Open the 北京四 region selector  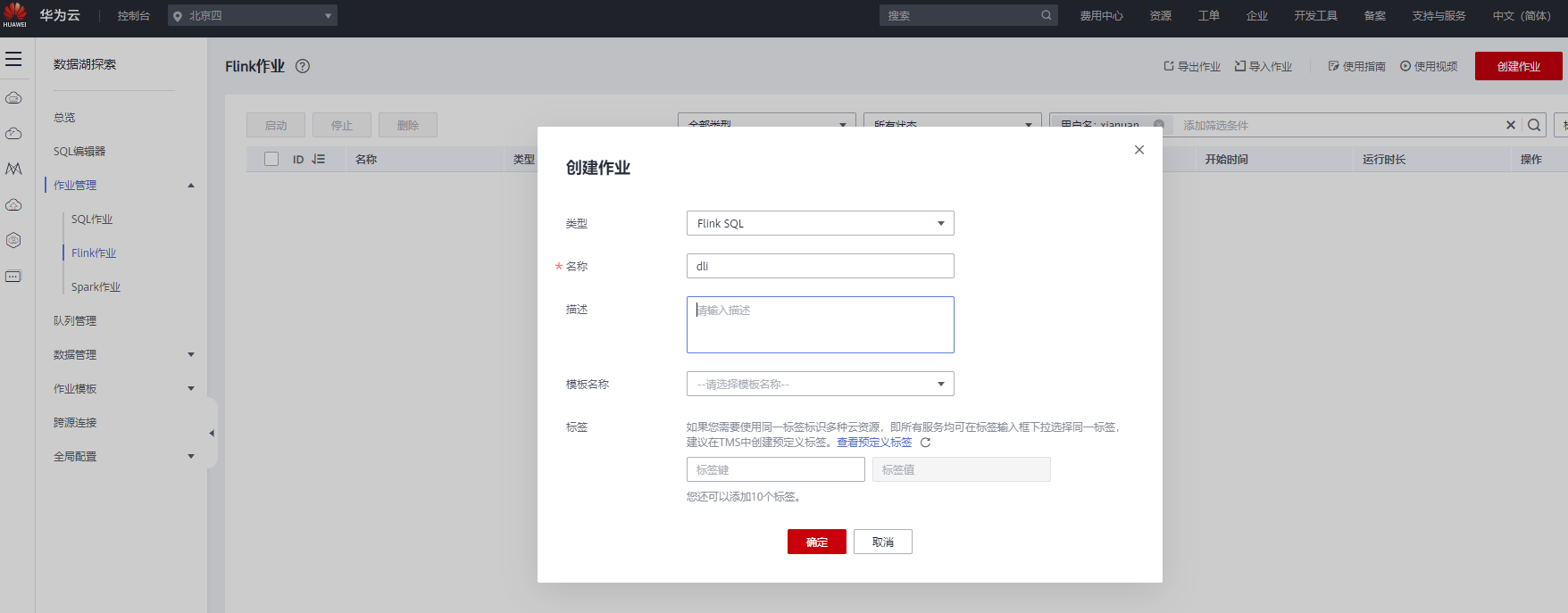pos(253,15)
